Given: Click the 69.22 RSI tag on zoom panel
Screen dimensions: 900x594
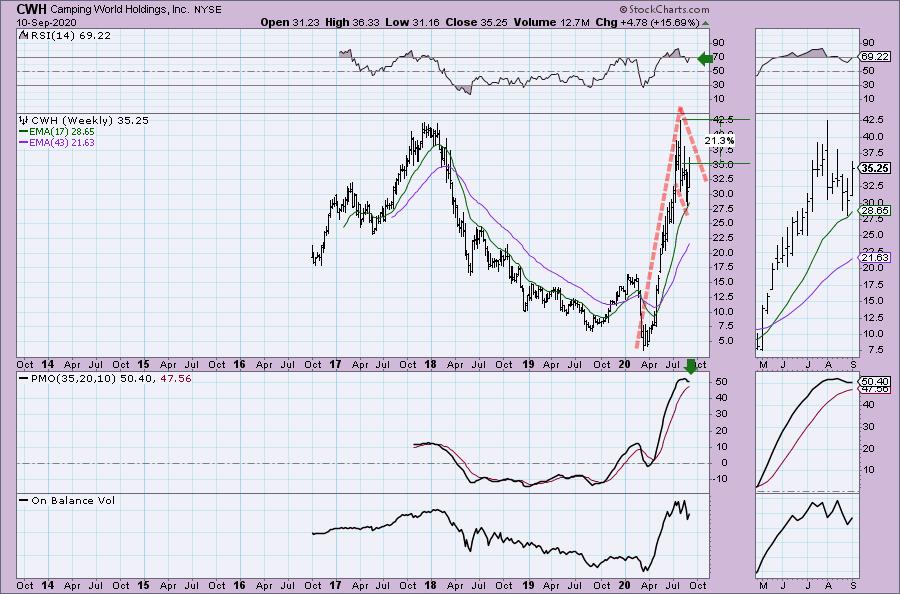Looking at the screenshot, I should click(x=875, y=57).
